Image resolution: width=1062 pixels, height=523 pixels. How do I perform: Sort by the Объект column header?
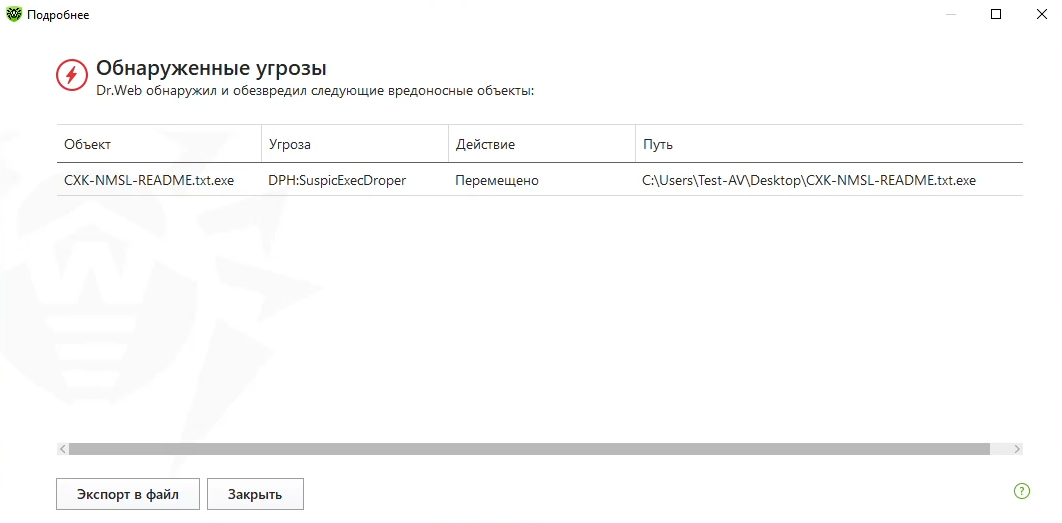tap(159, 144)
